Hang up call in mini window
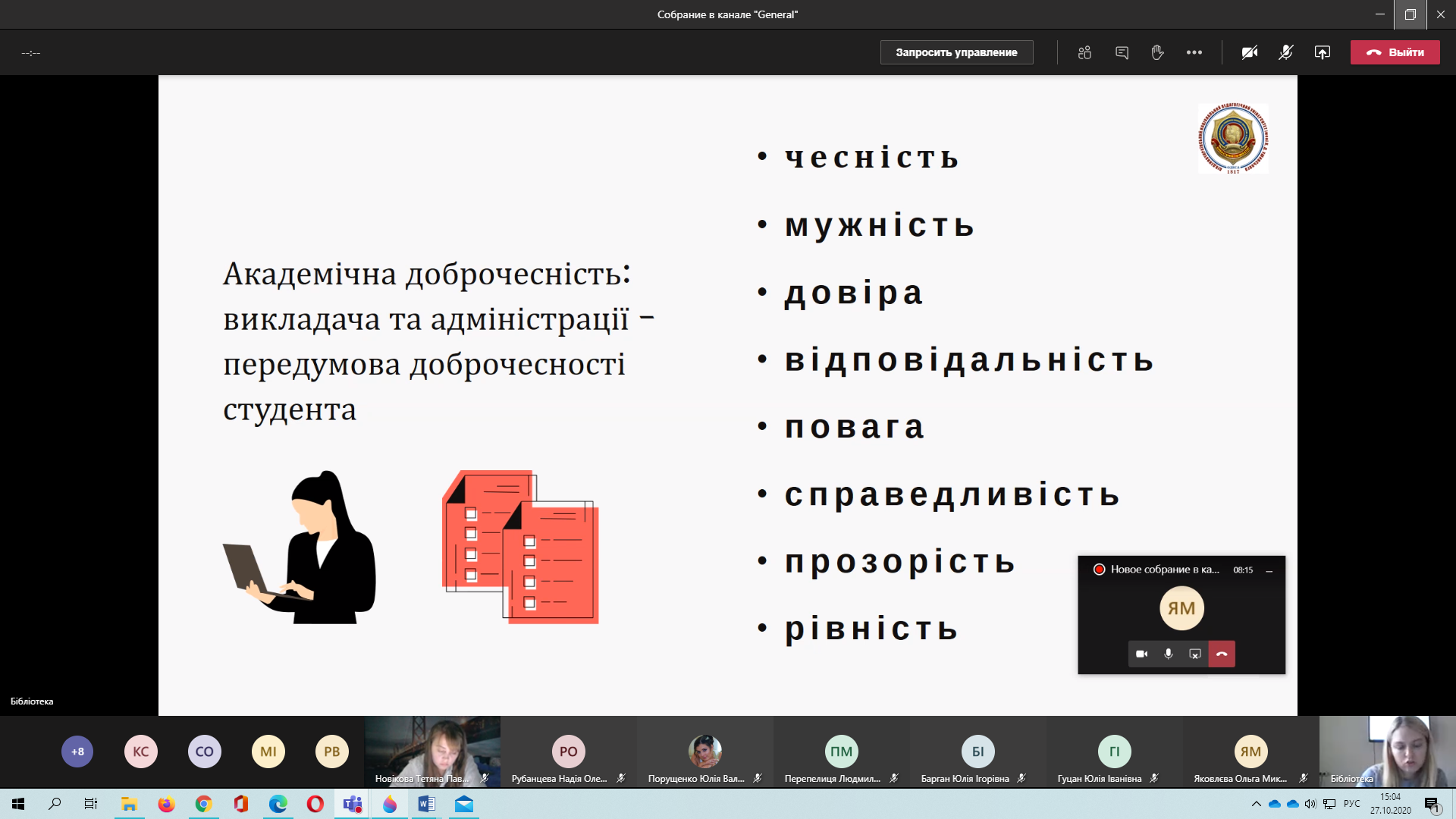The width and height of the screenshot is (1456, 819). (1222, 654)
